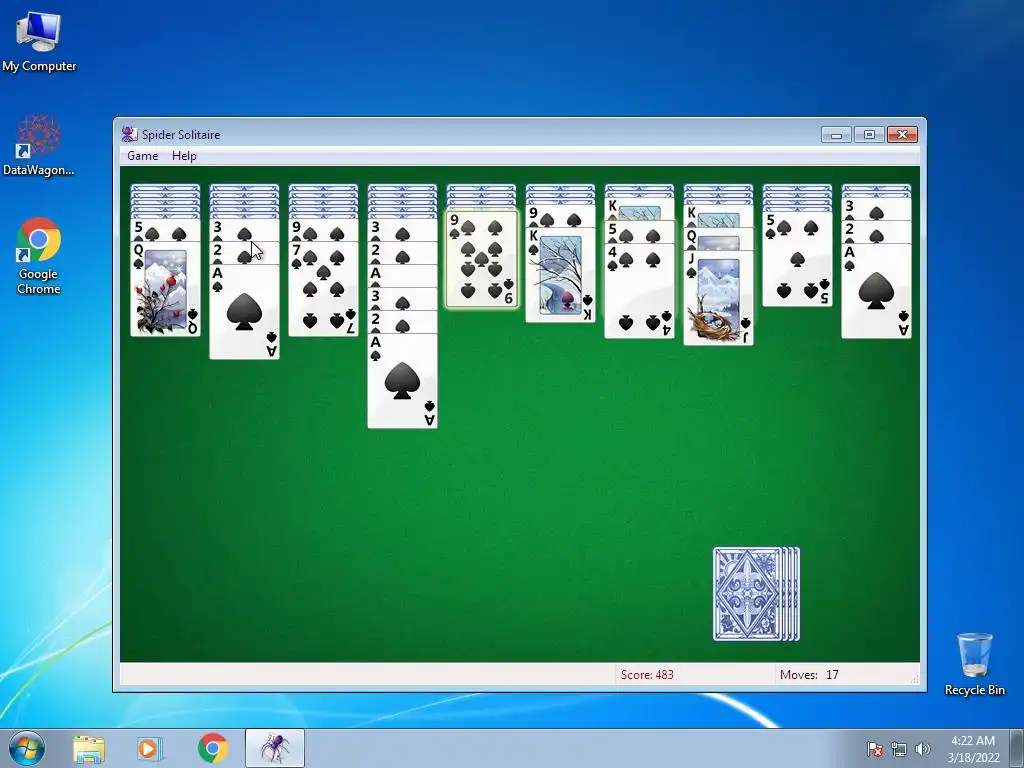Open the Game menu

[x=142, y=156]
